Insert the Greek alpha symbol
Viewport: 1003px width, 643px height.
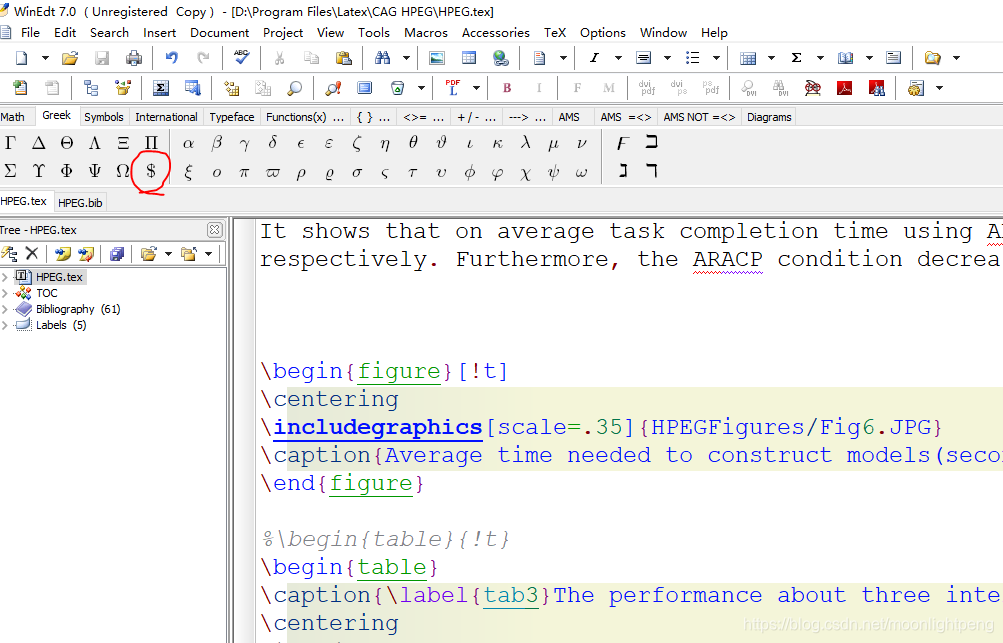click(188, 143)
